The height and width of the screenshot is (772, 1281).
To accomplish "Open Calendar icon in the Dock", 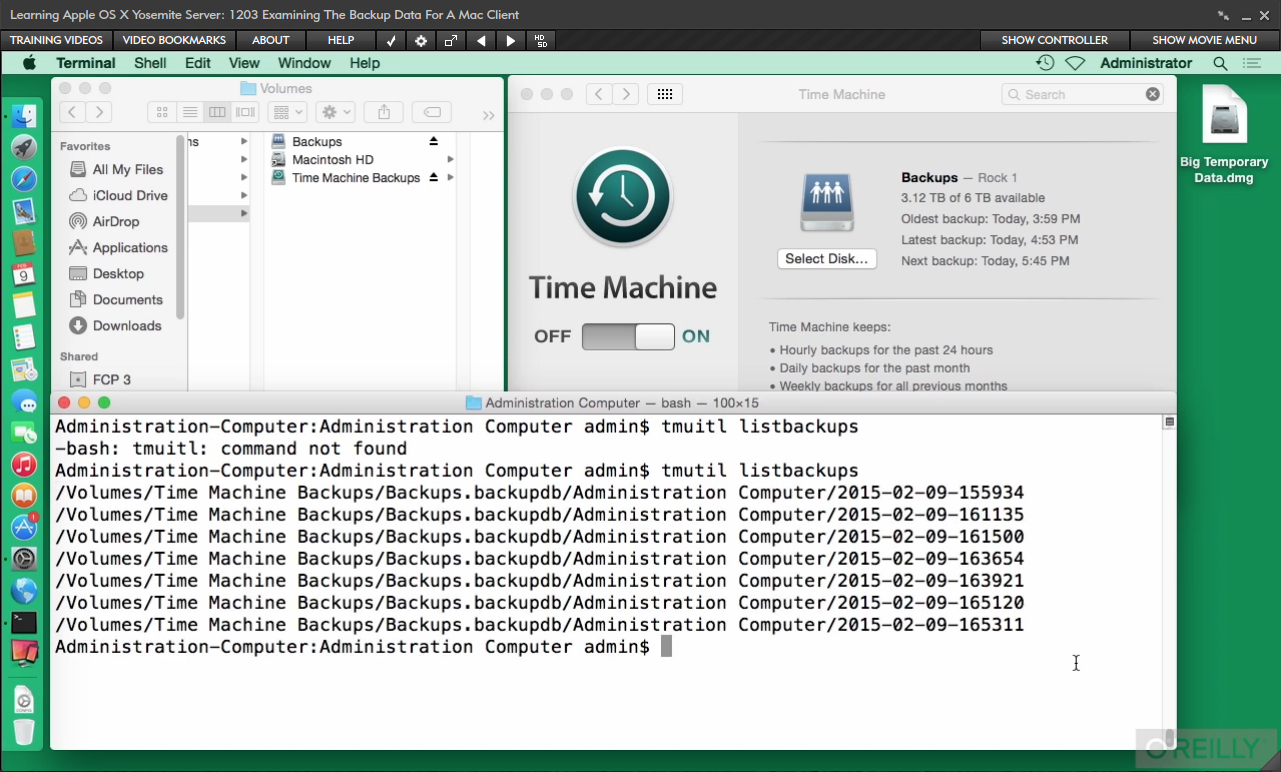I will click(24, 274).
